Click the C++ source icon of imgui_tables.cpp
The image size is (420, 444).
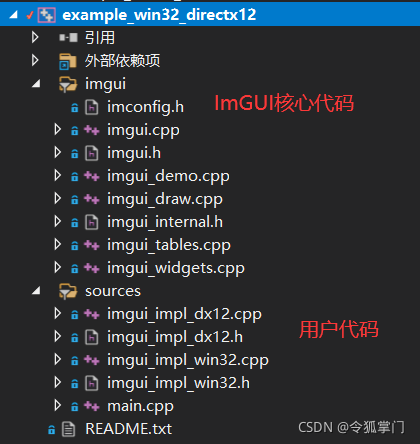(x=92, y=245)
